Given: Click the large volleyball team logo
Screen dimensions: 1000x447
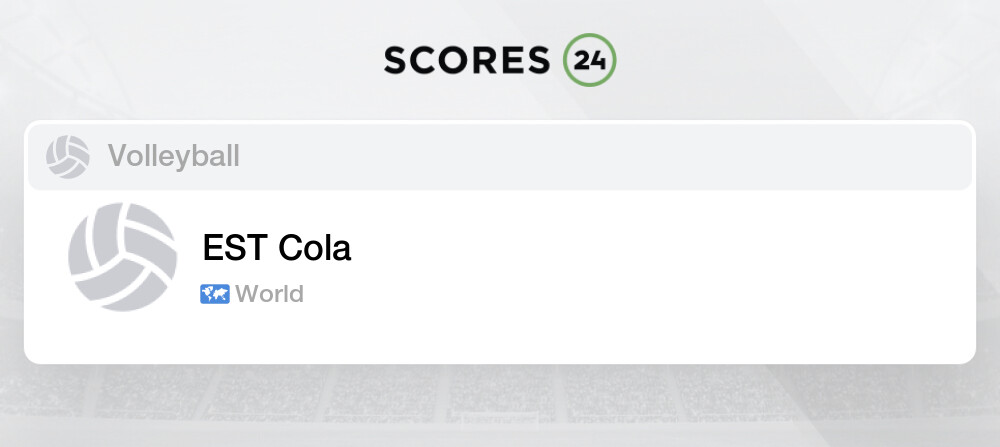Looking at the screenshot, I should pos(122,257).
